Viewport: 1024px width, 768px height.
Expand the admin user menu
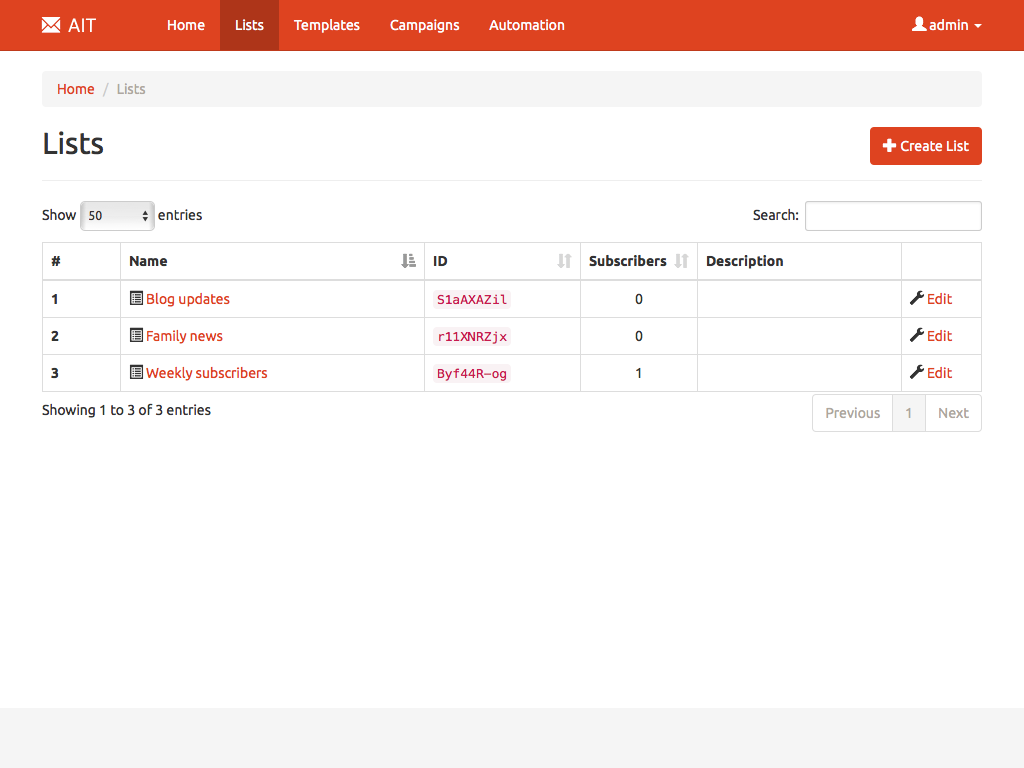946,25
